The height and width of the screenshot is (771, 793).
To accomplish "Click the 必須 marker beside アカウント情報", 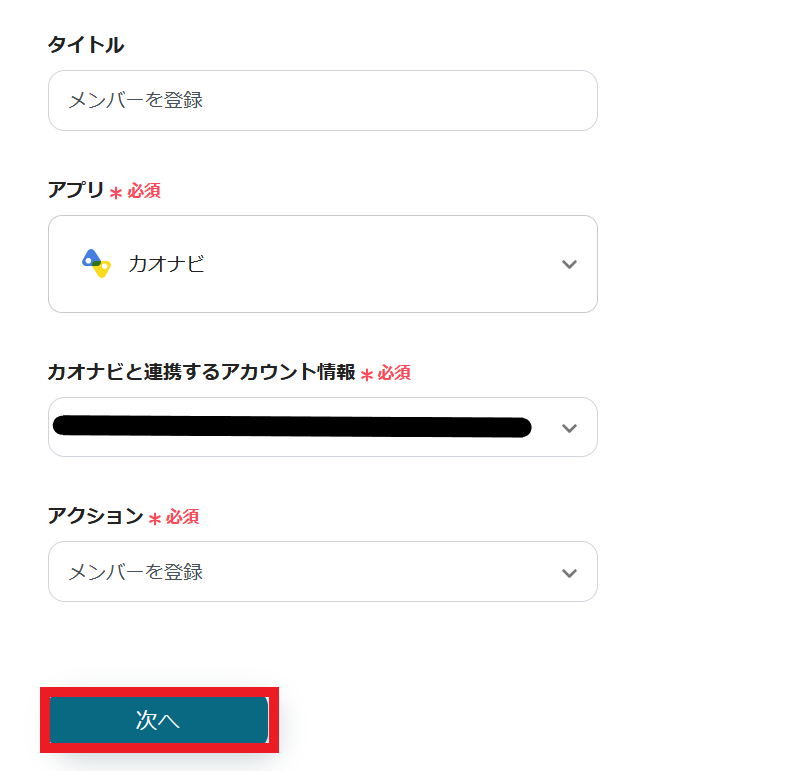I will [x=394, y=373].
